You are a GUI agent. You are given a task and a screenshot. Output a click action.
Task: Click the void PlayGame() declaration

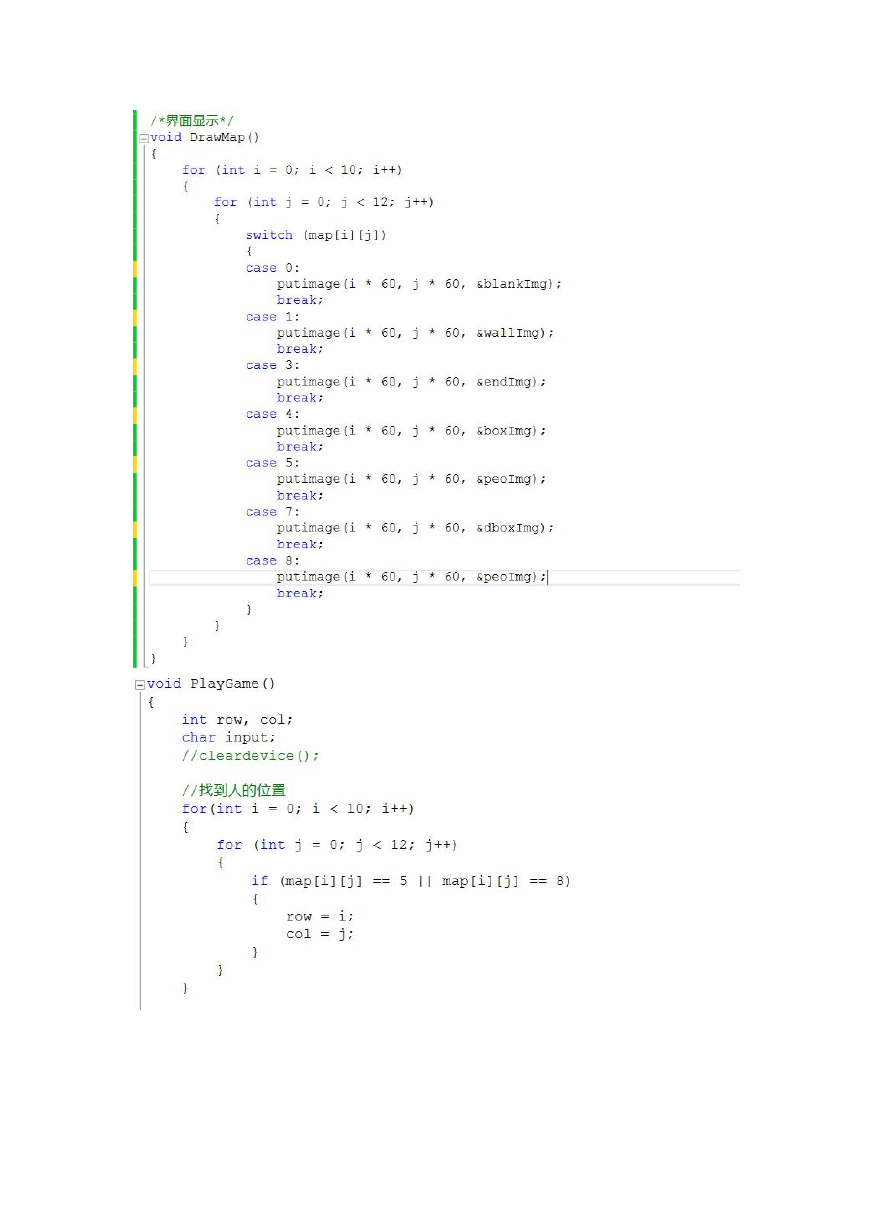click(211, 684)
